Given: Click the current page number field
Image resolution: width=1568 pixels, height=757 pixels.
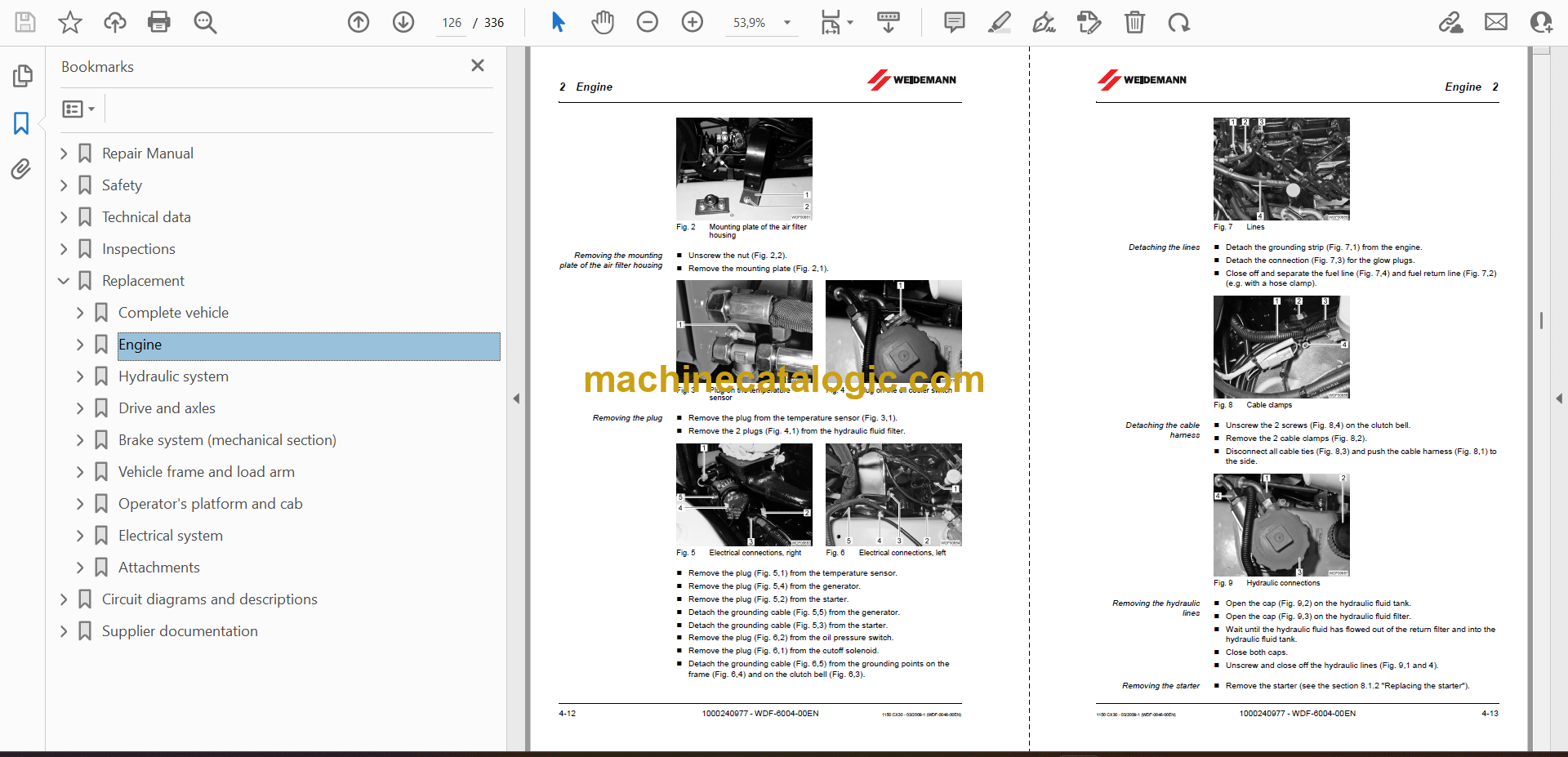Looking at the screenshot, I should point(452,23).
